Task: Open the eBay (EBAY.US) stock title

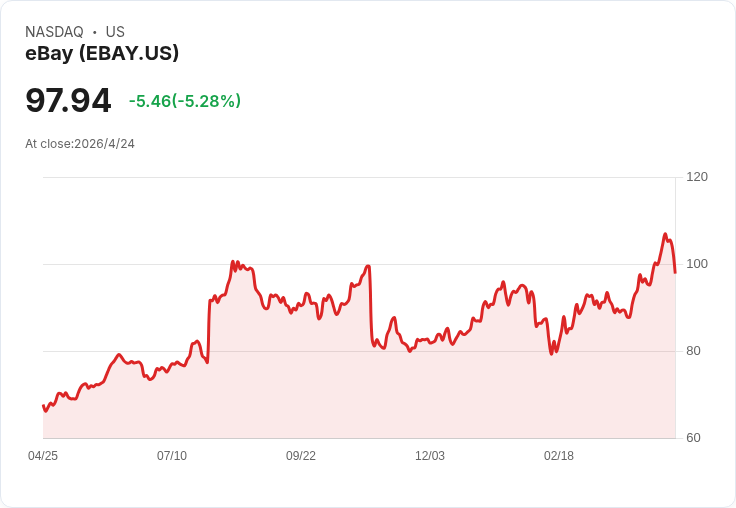Action: (x=102, y=54)
